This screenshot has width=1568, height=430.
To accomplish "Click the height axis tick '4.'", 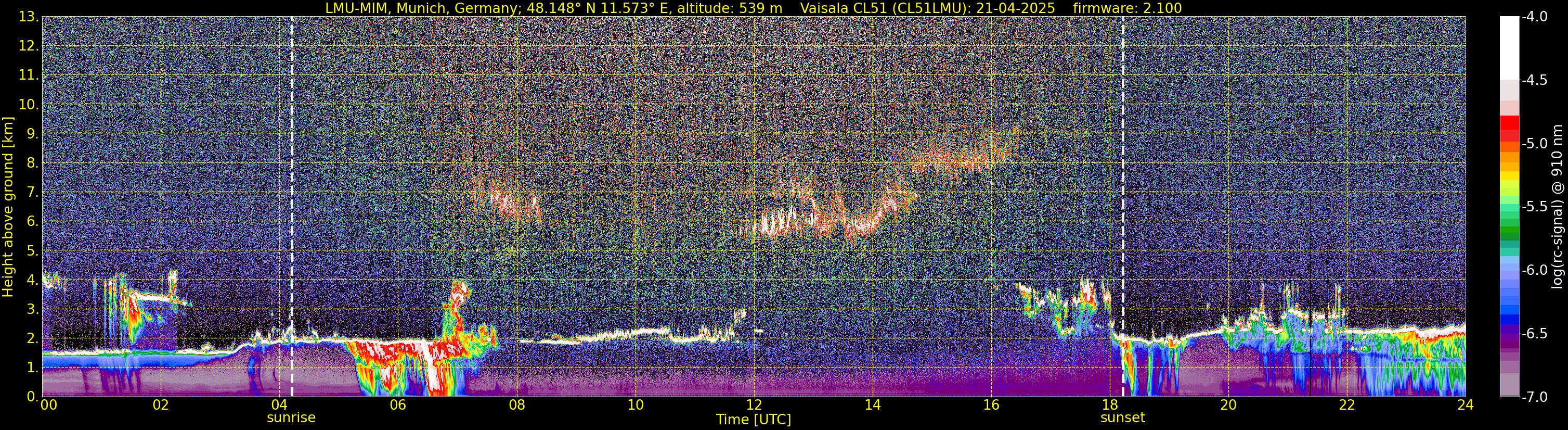I will 33,280.
